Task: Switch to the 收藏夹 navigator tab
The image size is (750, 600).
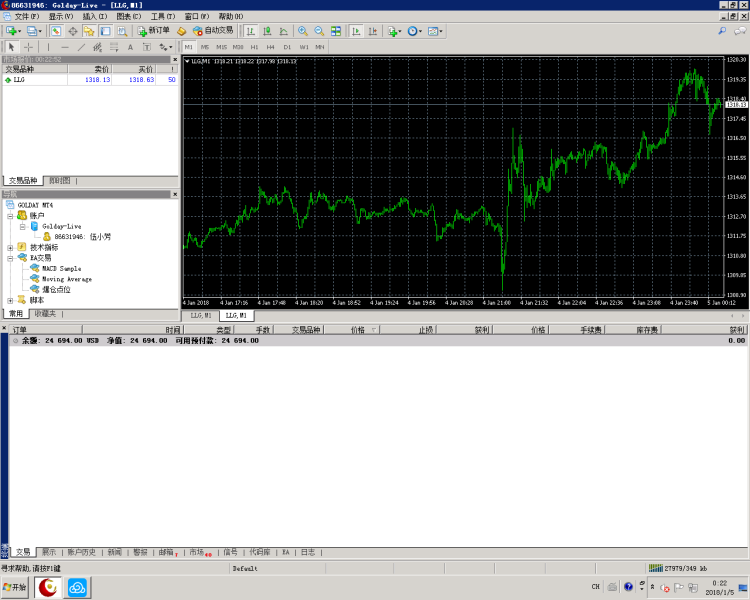Action: [45, 313]
